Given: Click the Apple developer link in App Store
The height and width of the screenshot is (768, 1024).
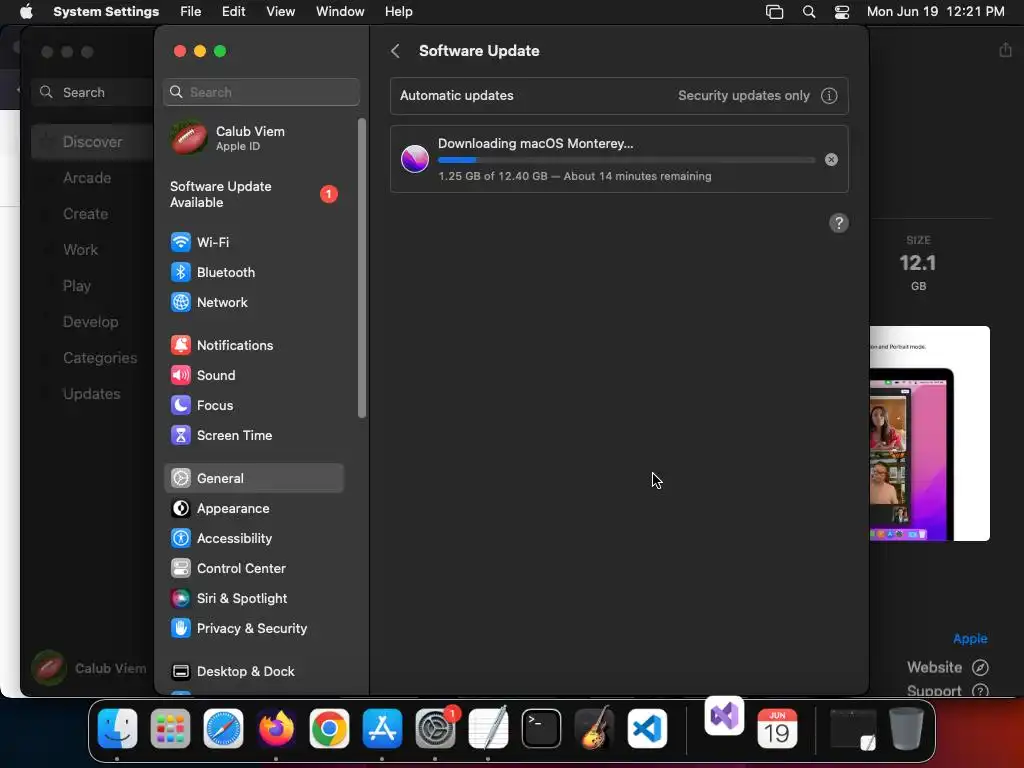Looking at the screenshot, I should [x=970, y=639].
